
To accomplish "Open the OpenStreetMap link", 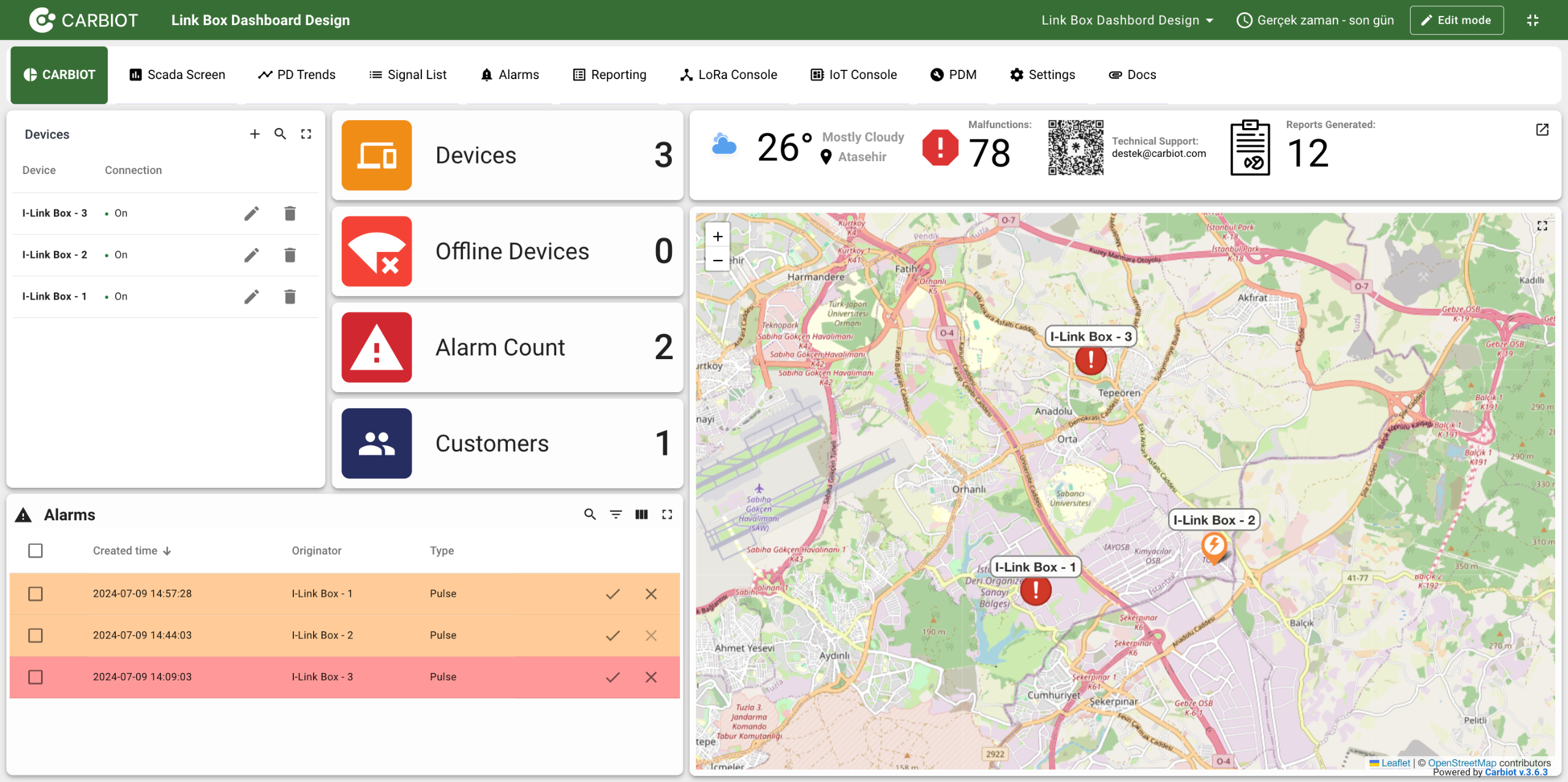I will (x=1461, y=763).
